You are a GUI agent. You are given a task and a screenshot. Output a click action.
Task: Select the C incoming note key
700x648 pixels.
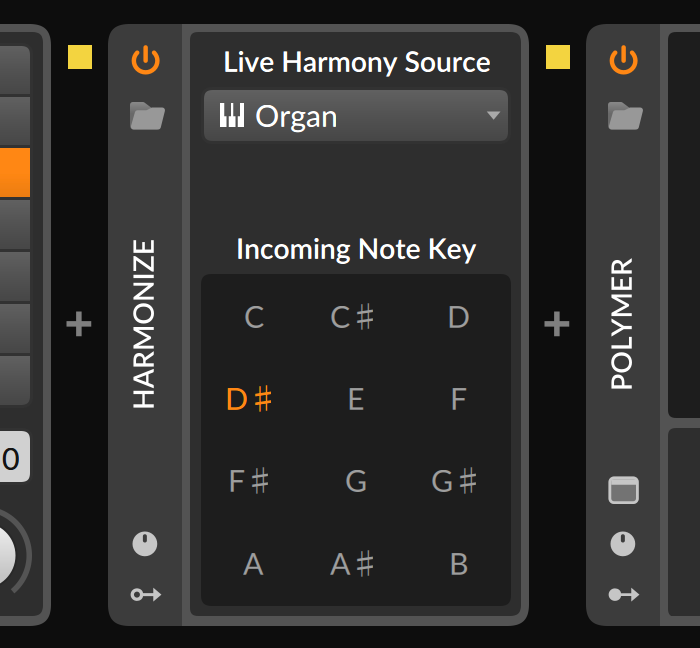click(x=254, y=318)
